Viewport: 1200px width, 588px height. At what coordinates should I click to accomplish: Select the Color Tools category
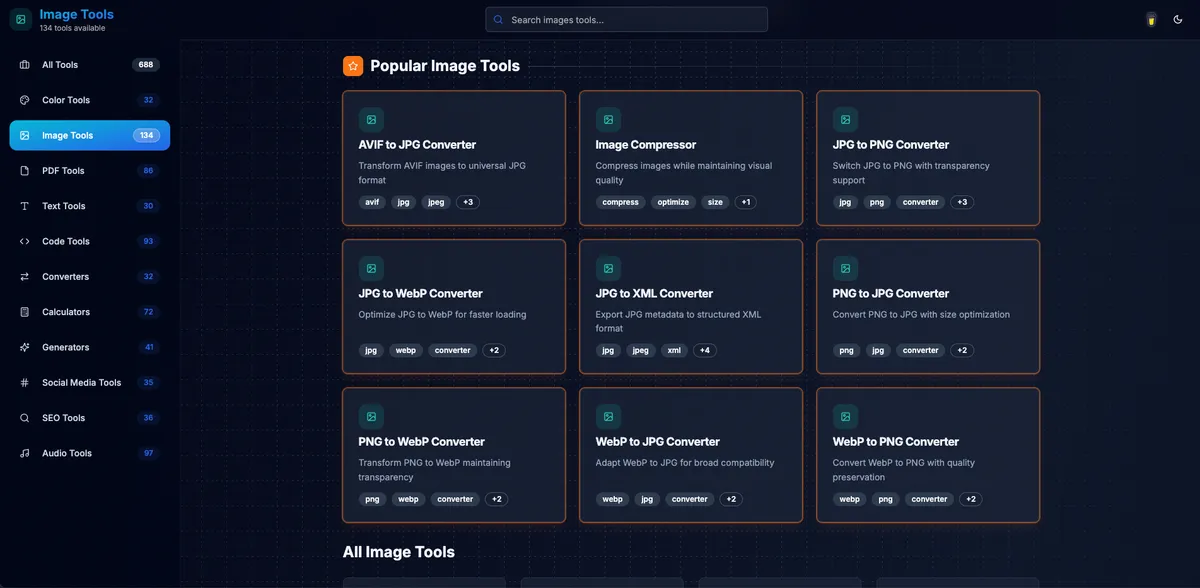(90, 100)
